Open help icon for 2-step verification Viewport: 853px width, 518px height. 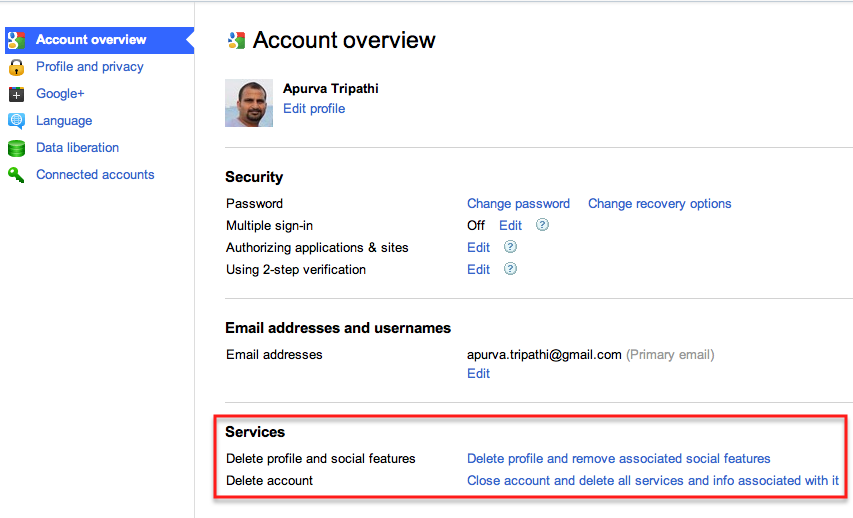pyautogui.click(x=510, y=269)
